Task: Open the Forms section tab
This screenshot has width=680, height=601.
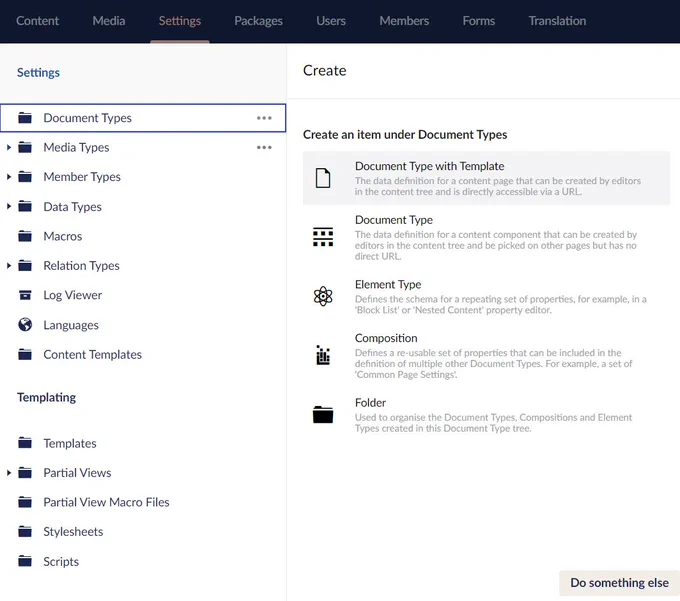Action: point(479,21)
